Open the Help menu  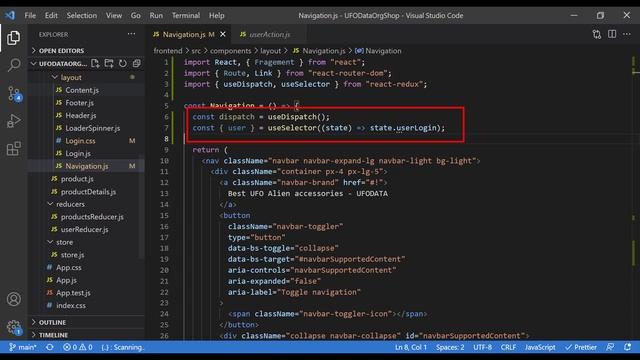tap(217, 16)
